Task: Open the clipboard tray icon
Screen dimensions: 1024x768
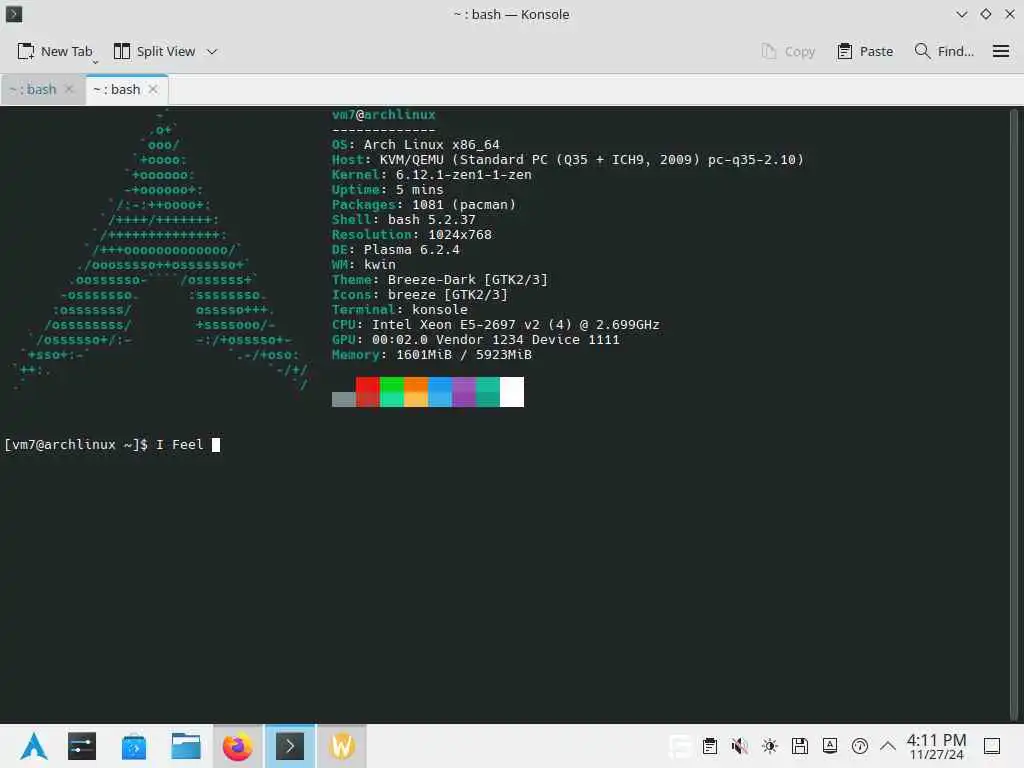Action: [710, 746]
